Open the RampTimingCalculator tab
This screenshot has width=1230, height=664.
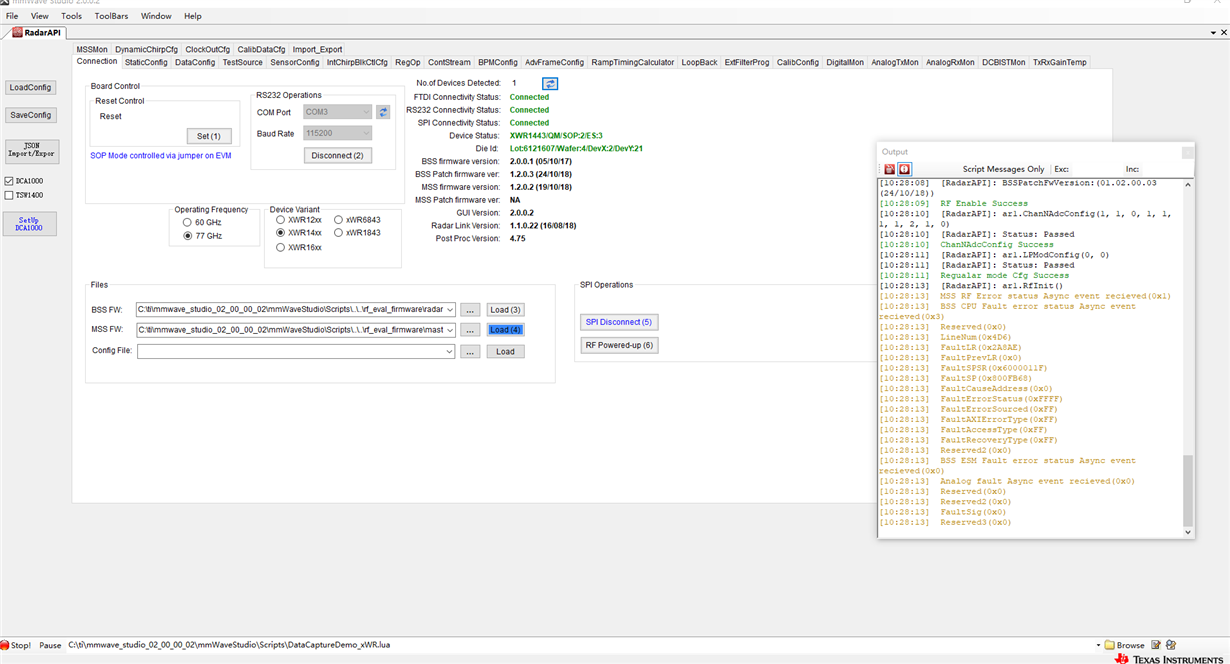point(633,62)
